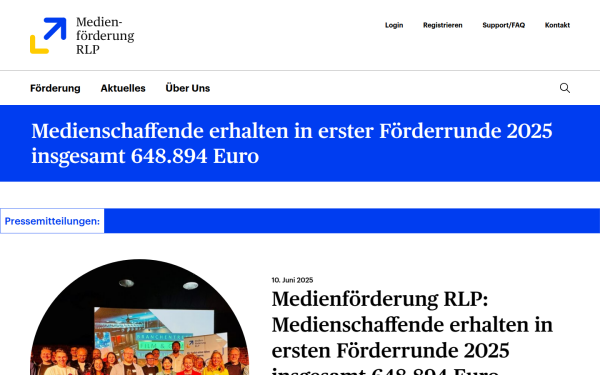Open the search magnifier icon
The width and height of the screenshot is (600, 375).
[x=565, y=88]
